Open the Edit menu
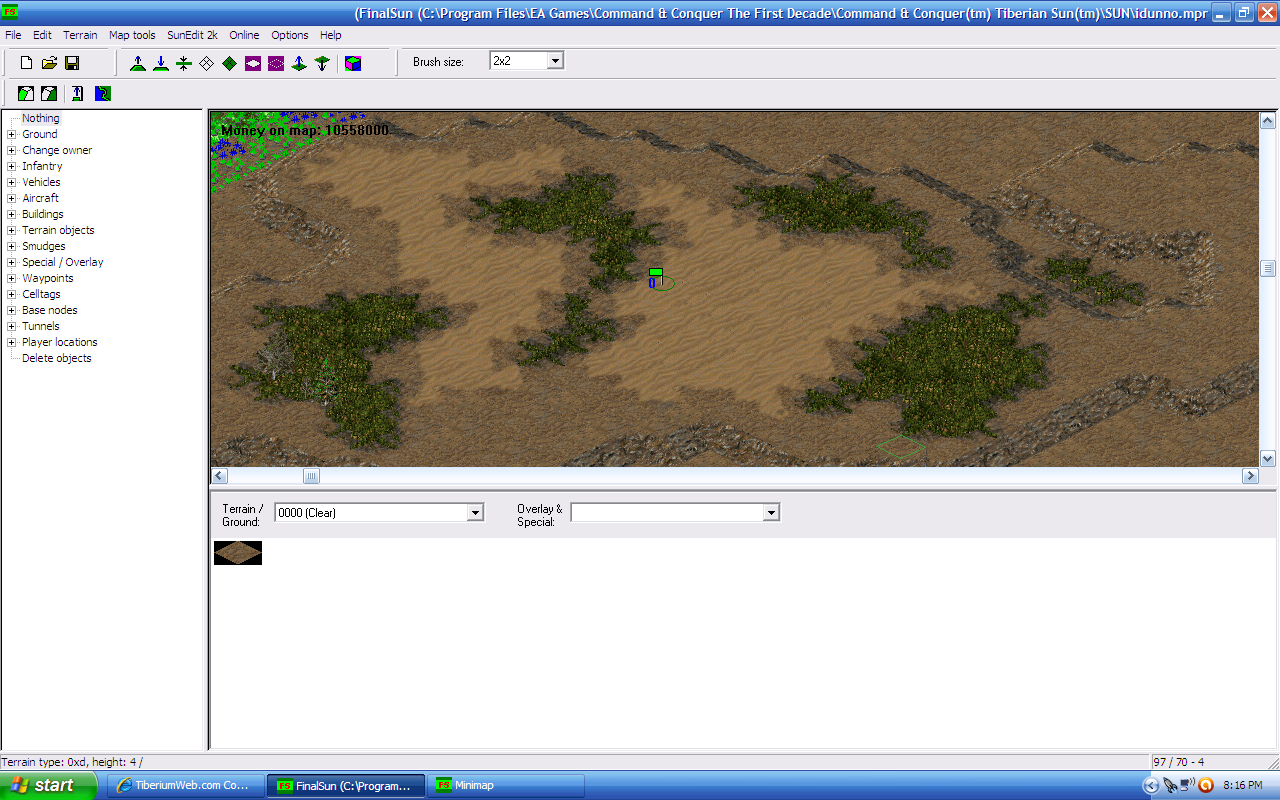Viewport: 1280px width, 800px height. click(x=42, y=35)
